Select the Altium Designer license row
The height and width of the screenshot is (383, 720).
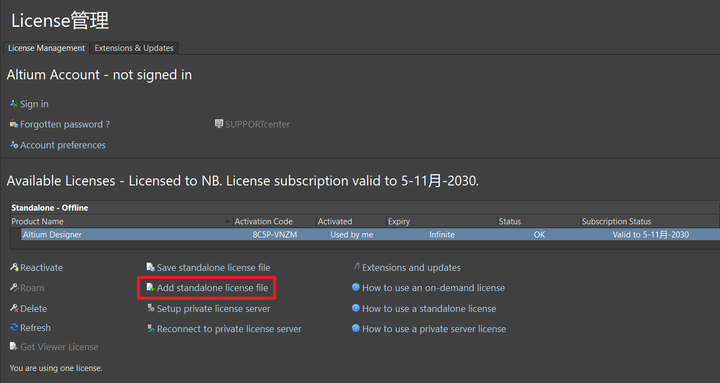pyautogui.click(x=370, y=235)
